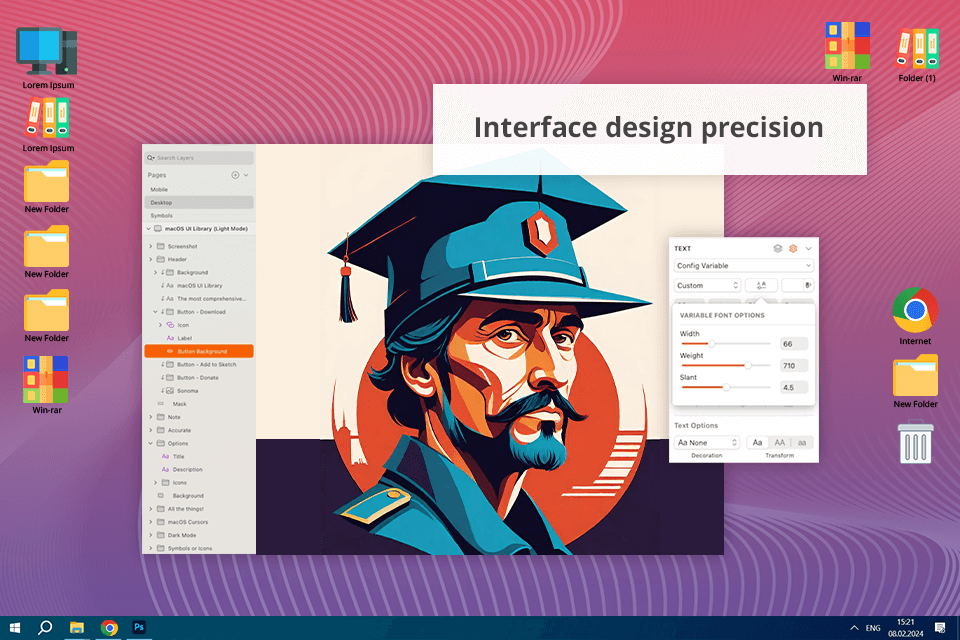
Task: Select the Button - Add to Sketch layer
Action: (x=199, y=364)
